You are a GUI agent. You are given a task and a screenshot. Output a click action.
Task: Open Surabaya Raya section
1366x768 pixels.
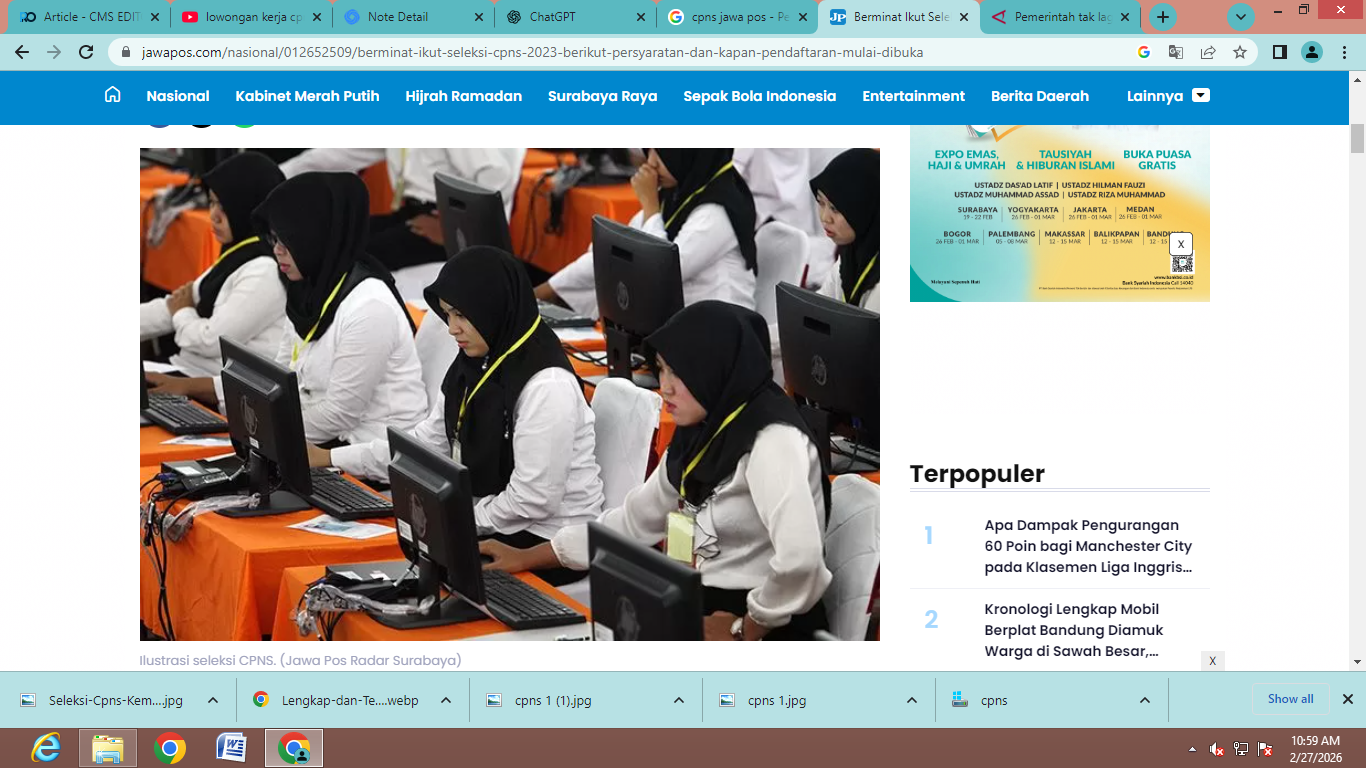(x=603, y=96)
